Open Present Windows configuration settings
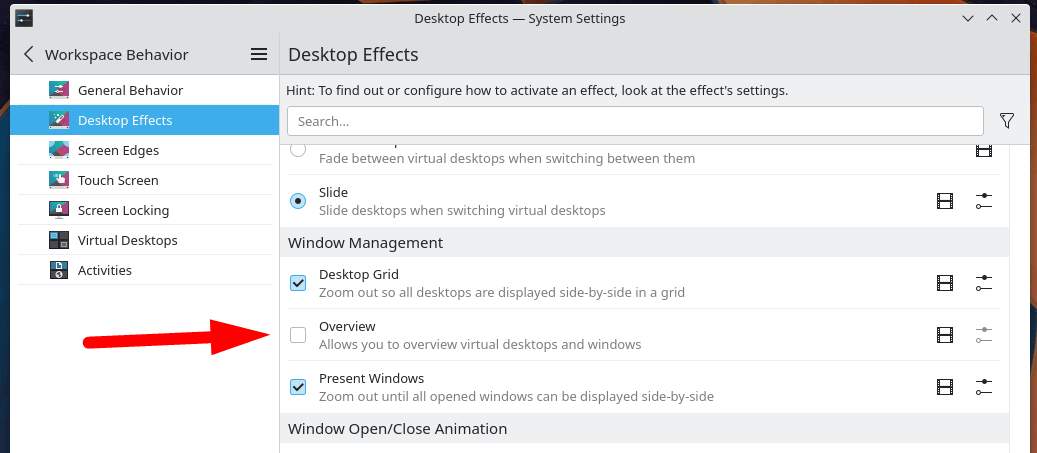 coord(984,387)
